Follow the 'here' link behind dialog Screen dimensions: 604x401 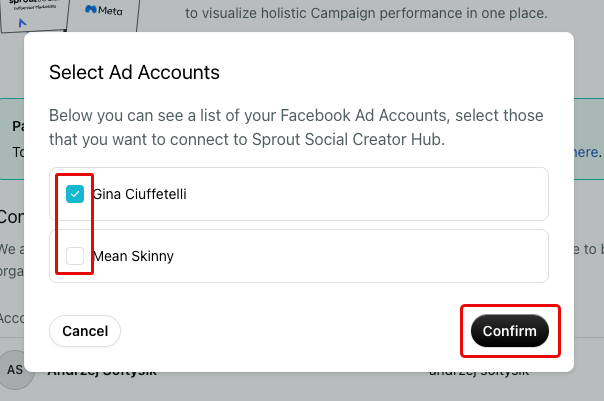click(586, 152)
